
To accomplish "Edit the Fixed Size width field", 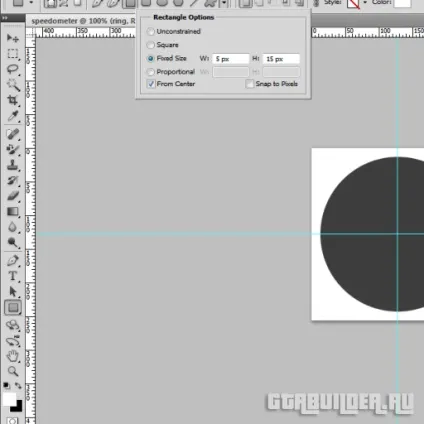I will [231, 59].
